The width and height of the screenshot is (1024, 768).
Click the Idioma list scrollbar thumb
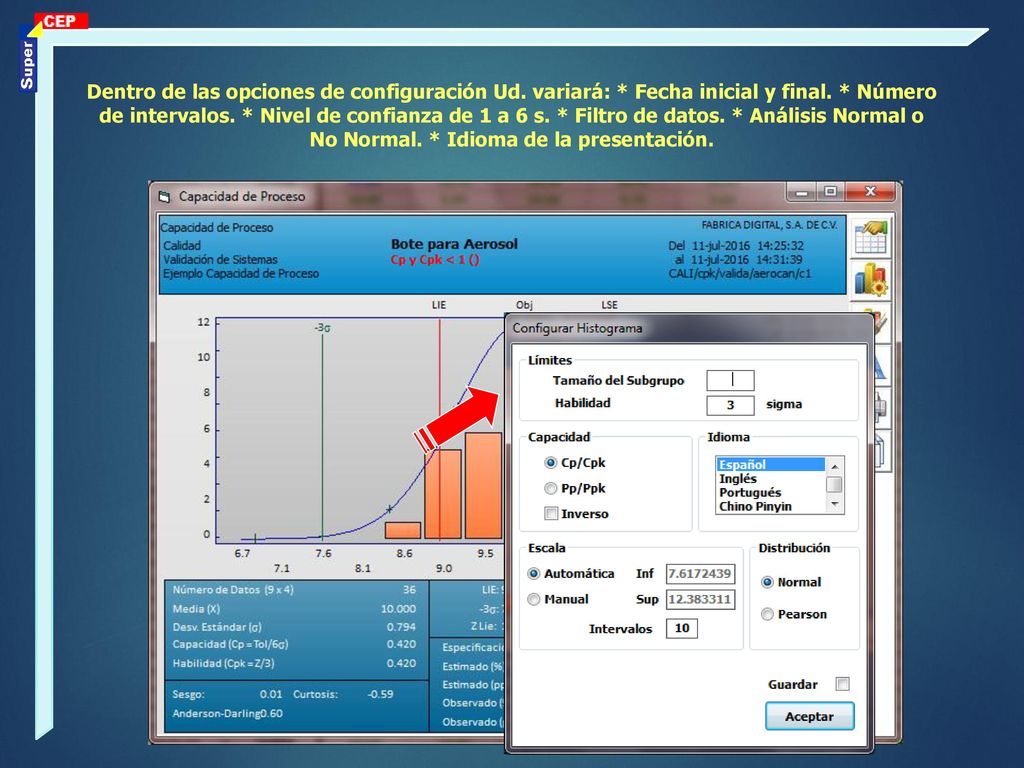(834, 484)
